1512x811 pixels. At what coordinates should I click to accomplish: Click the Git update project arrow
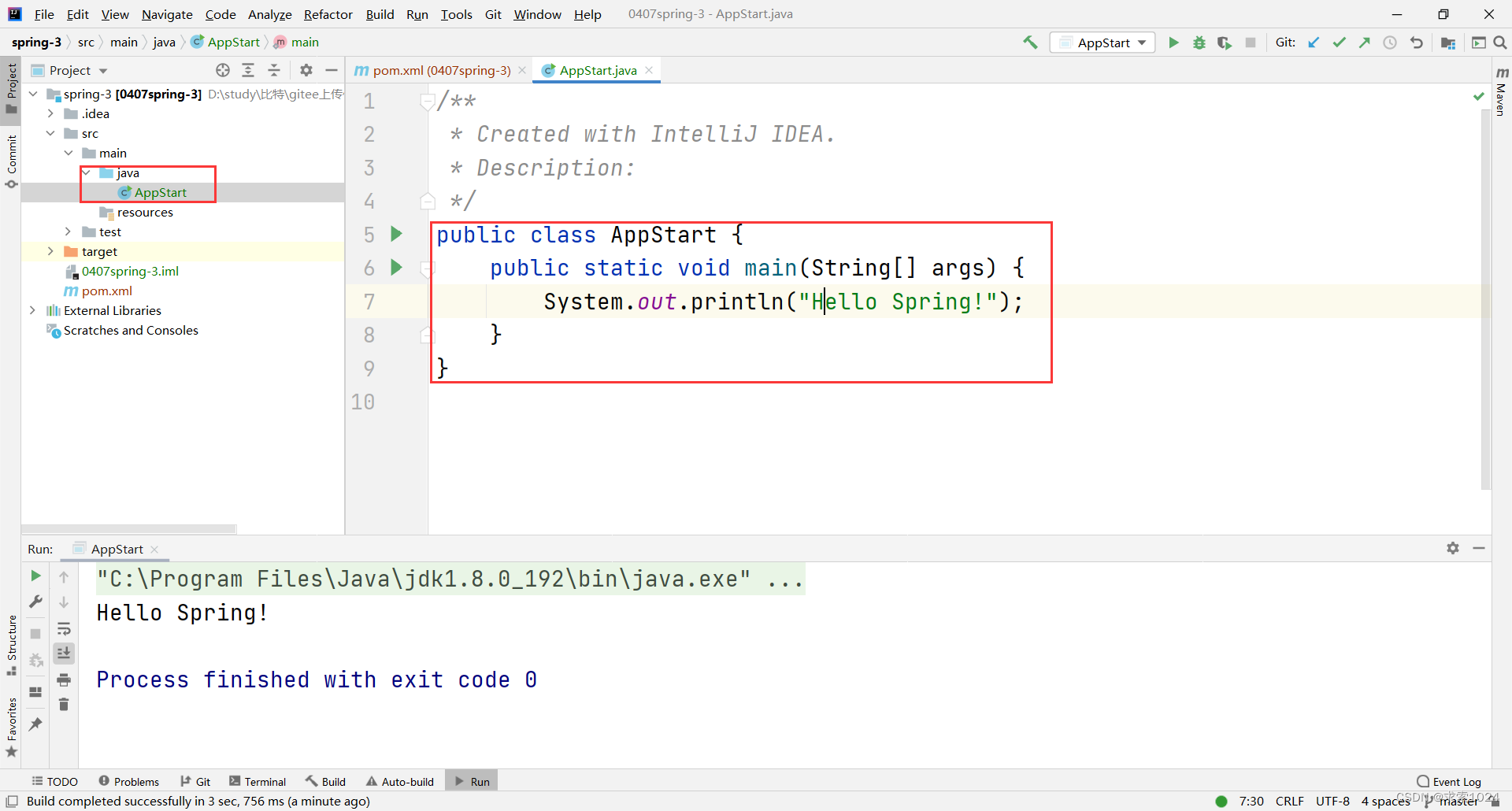point(1314,43)
